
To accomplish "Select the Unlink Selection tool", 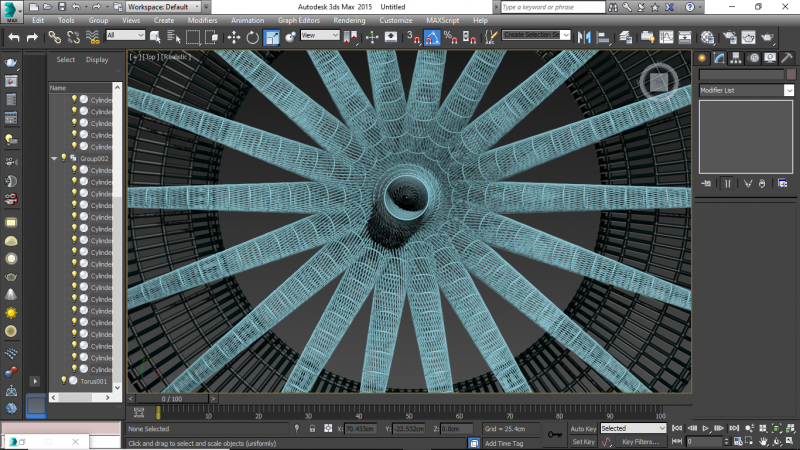I will click(x=73, y=37).
